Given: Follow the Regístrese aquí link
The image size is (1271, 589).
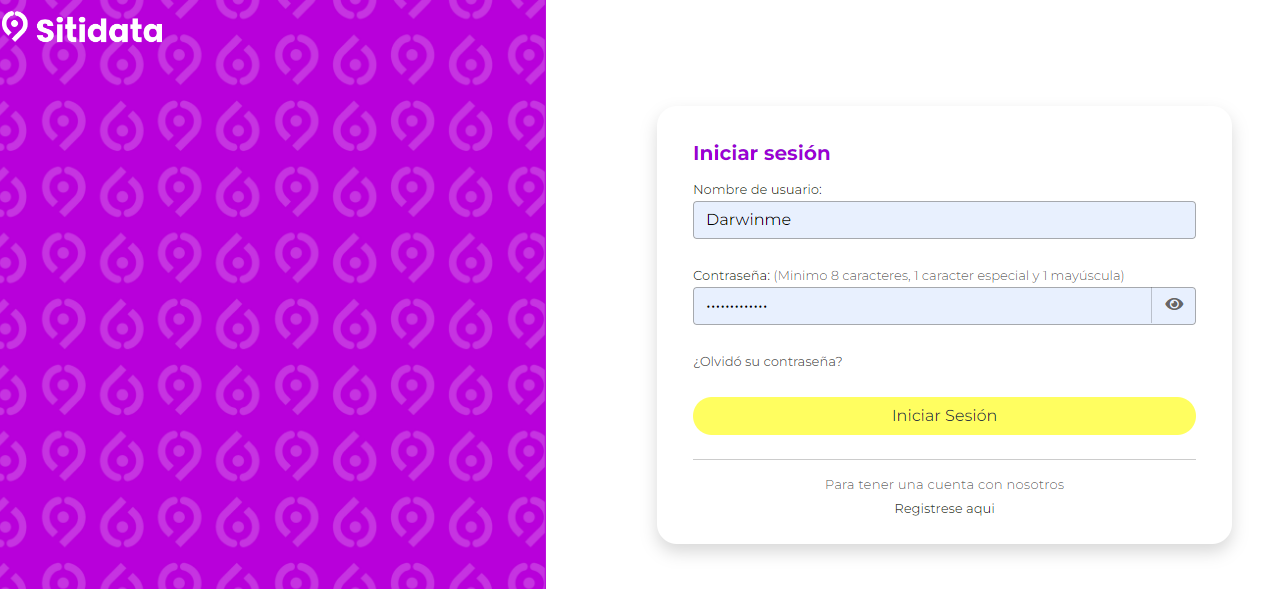Looking at the screenshot, I should tap(944, 508).
